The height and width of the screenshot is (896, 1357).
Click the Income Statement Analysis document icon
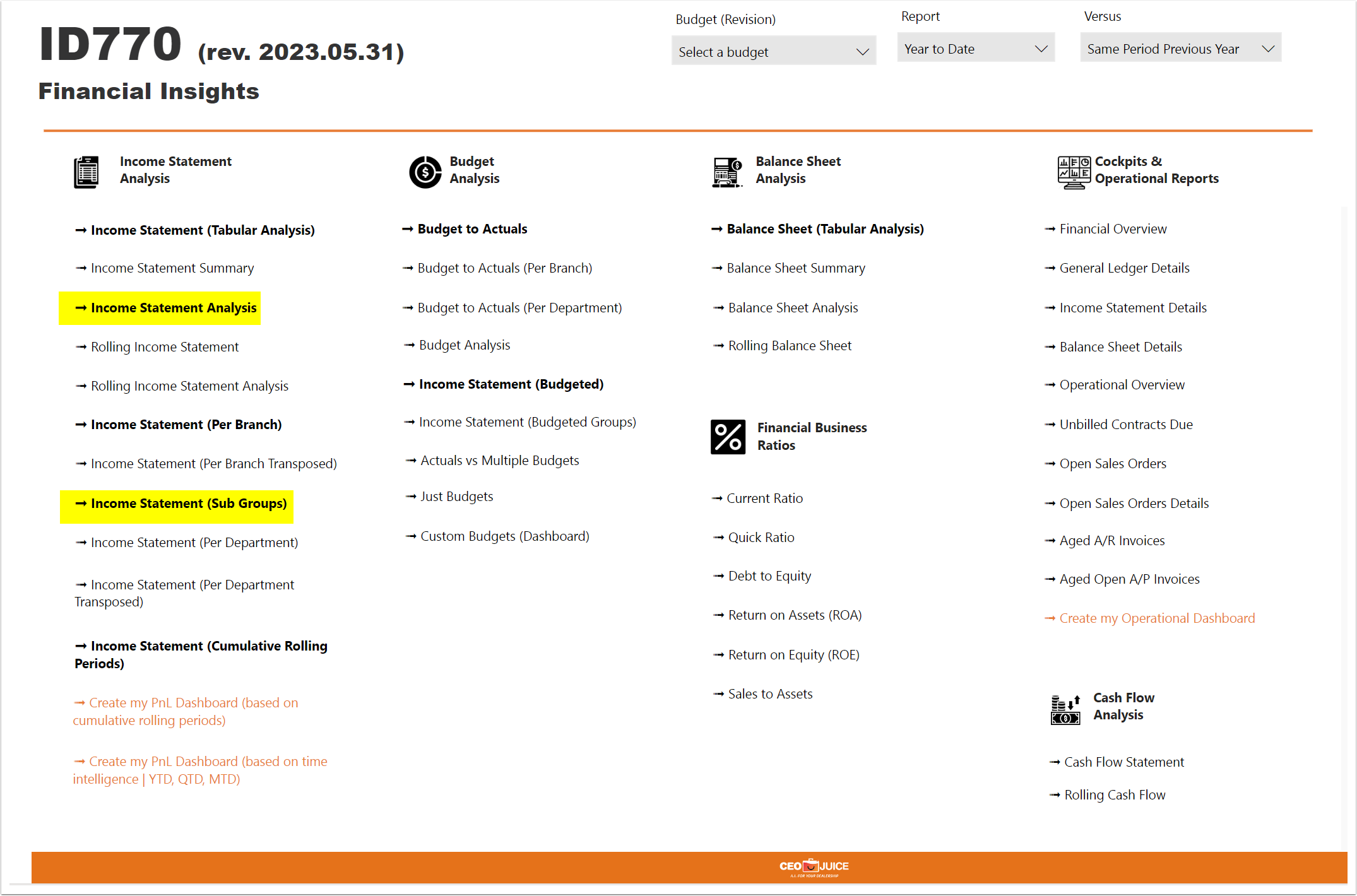coord(86,172)
